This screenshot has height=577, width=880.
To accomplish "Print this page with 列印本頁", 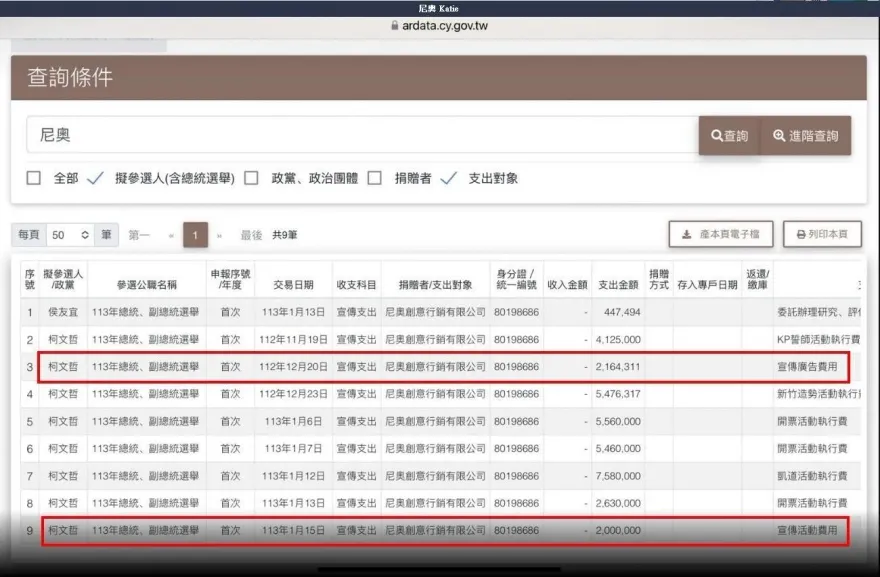I will [x=822, y=234].
